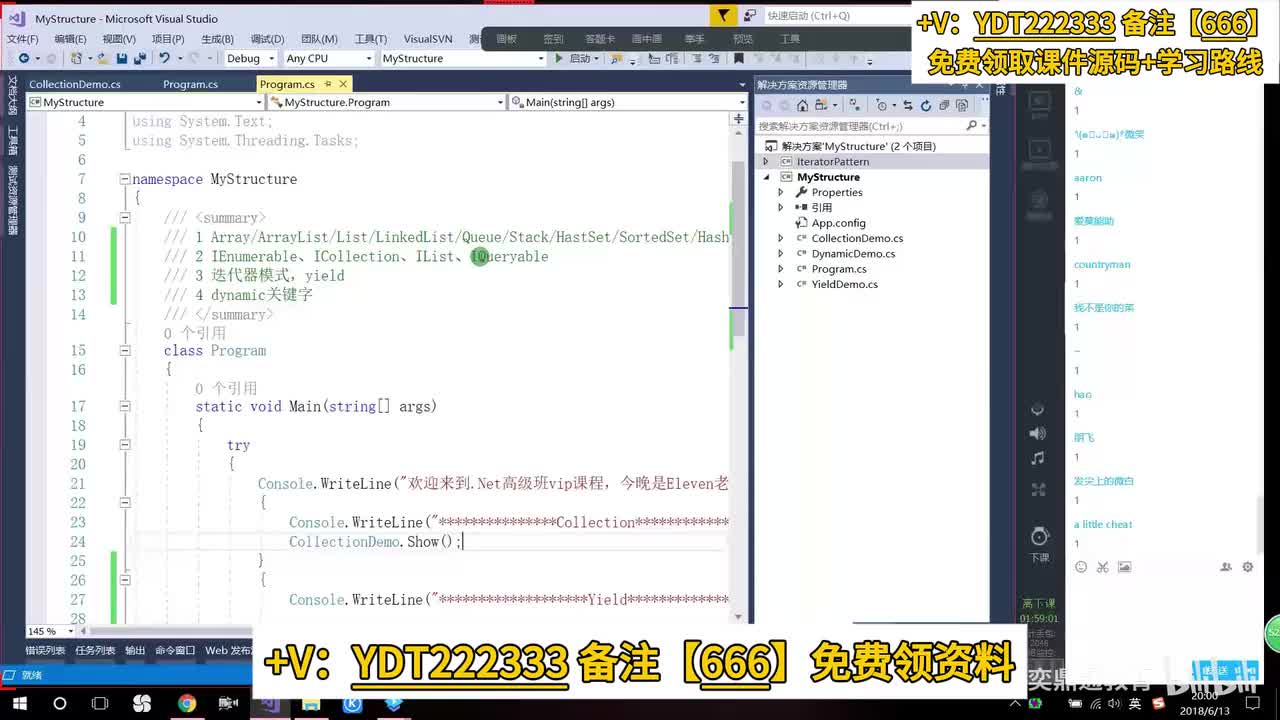The height and width of the screenshot is (720, 1280).
Task: Close the active Program.cs tab
Action: [343, 84]
